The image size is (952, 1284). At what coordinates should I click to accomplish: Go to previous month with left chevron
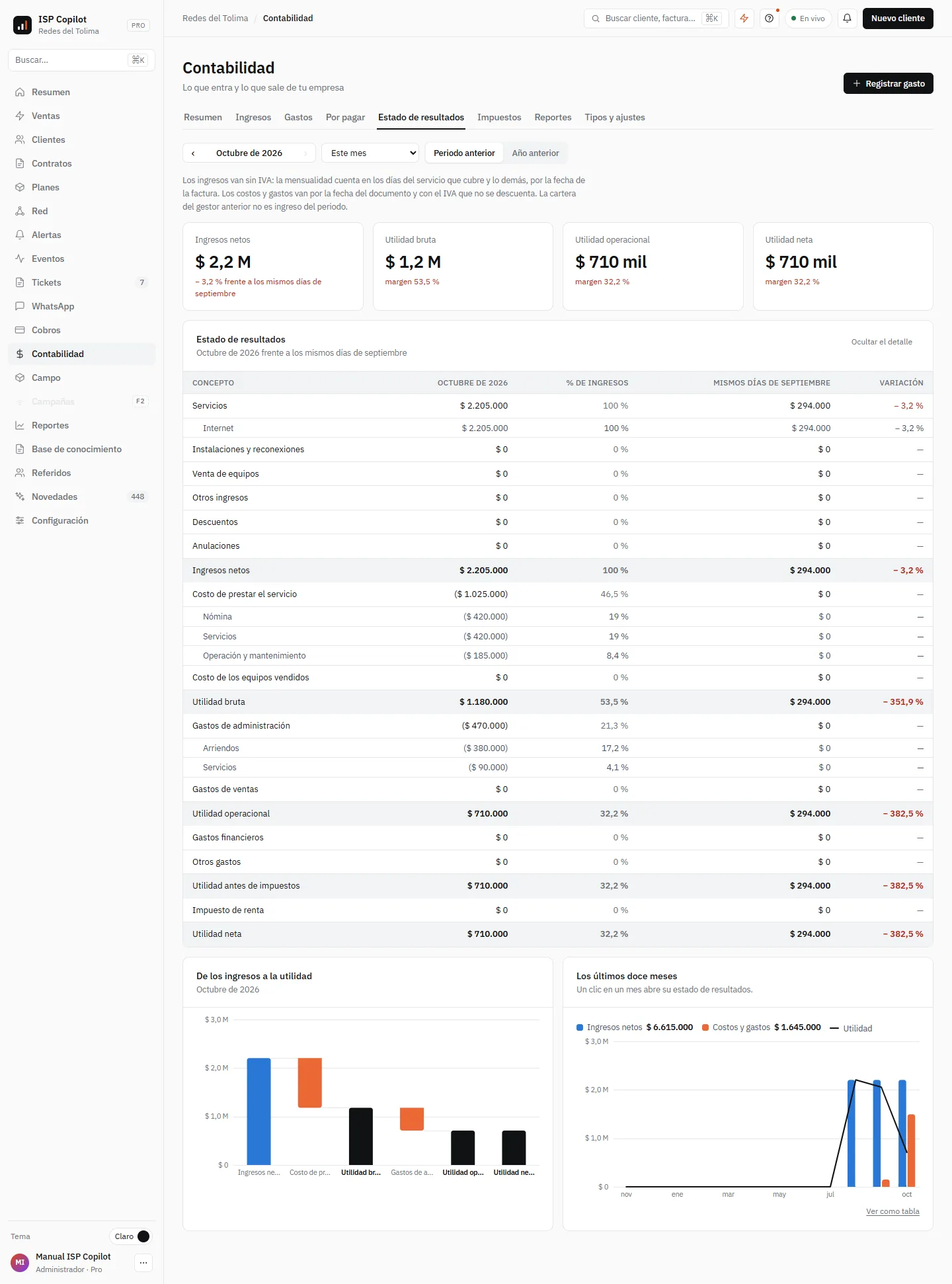pyautogui.click(x=193, y=153)
